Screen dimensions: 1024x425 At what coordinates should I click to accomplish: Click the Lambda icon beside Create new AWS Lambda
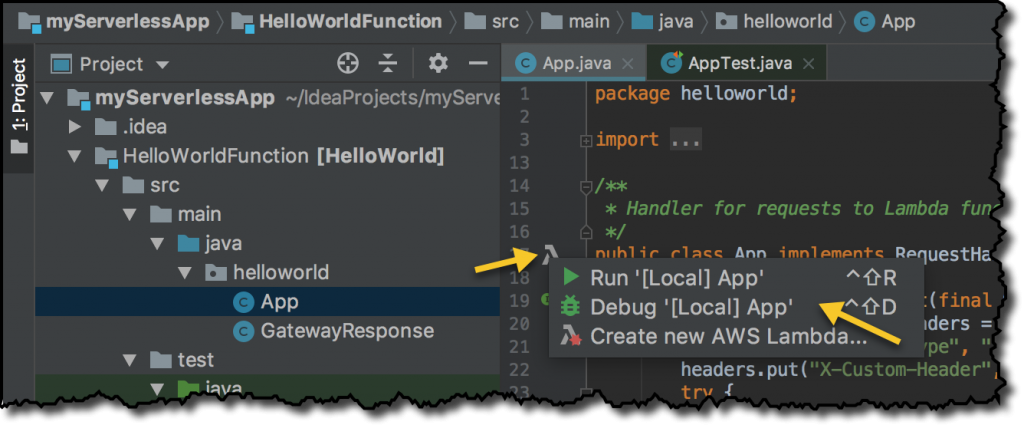pos(570,336)
